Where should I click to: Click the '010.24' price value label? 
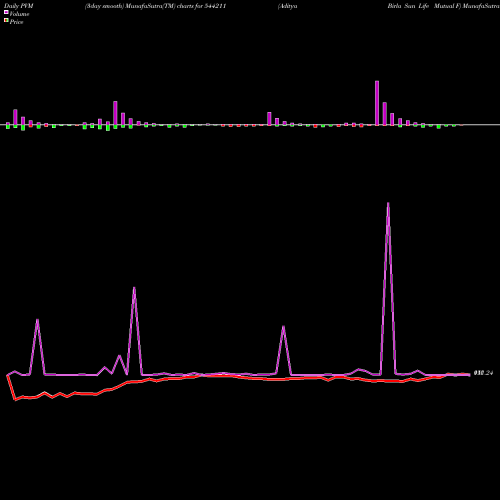pos(483,373)
